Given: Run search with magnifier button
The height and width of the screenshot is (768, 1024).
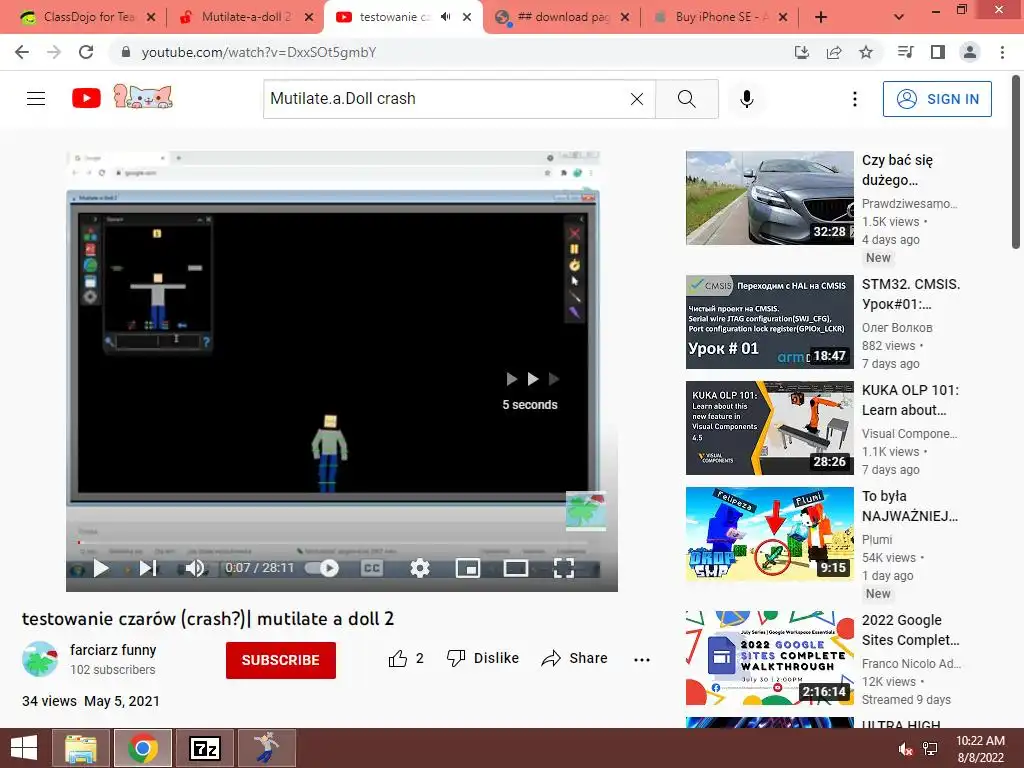Looking at the screenshot, I should click(x=686, y=99).
